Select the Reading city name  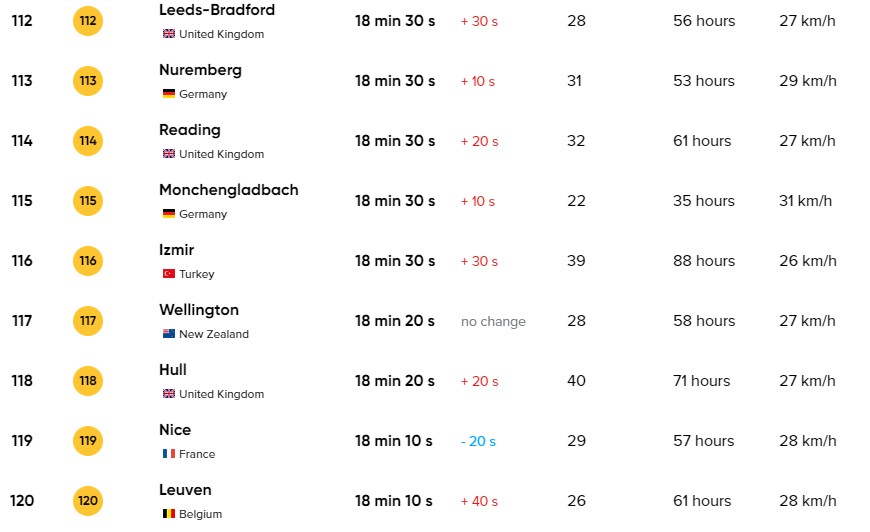[190, 130]
